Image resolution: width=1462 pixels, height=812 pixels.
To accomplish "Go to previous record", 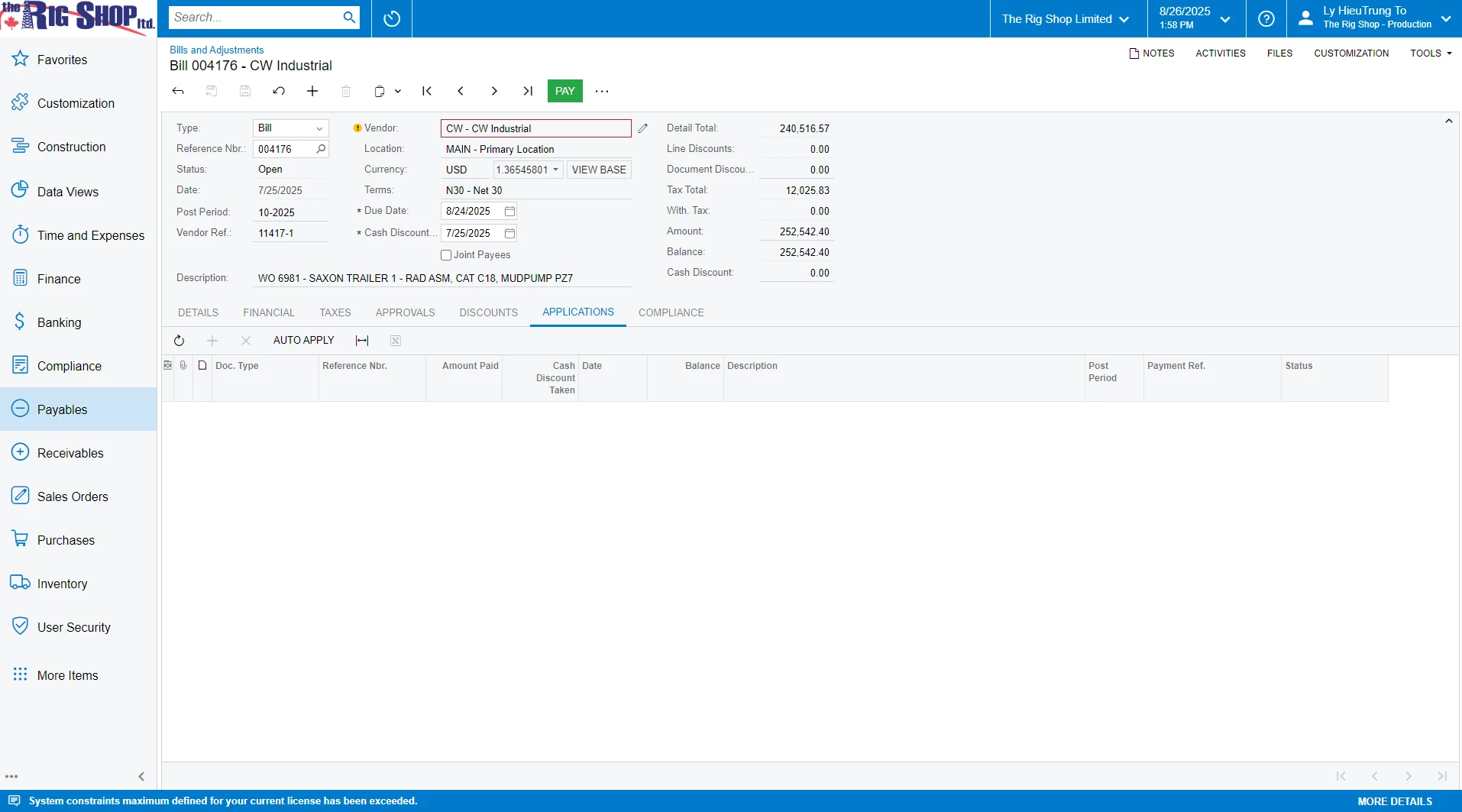I will click(x=461, y=91).
